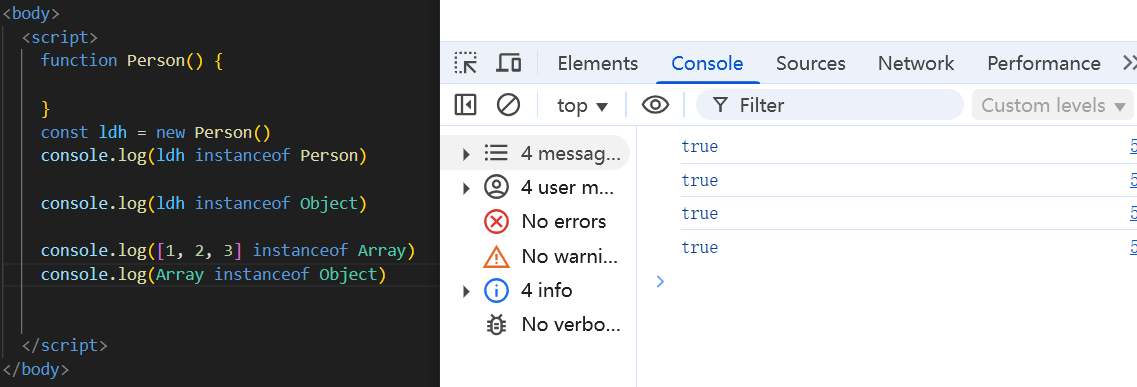
Task: Click the red error circle icon
Action: [x=496, y=222]
